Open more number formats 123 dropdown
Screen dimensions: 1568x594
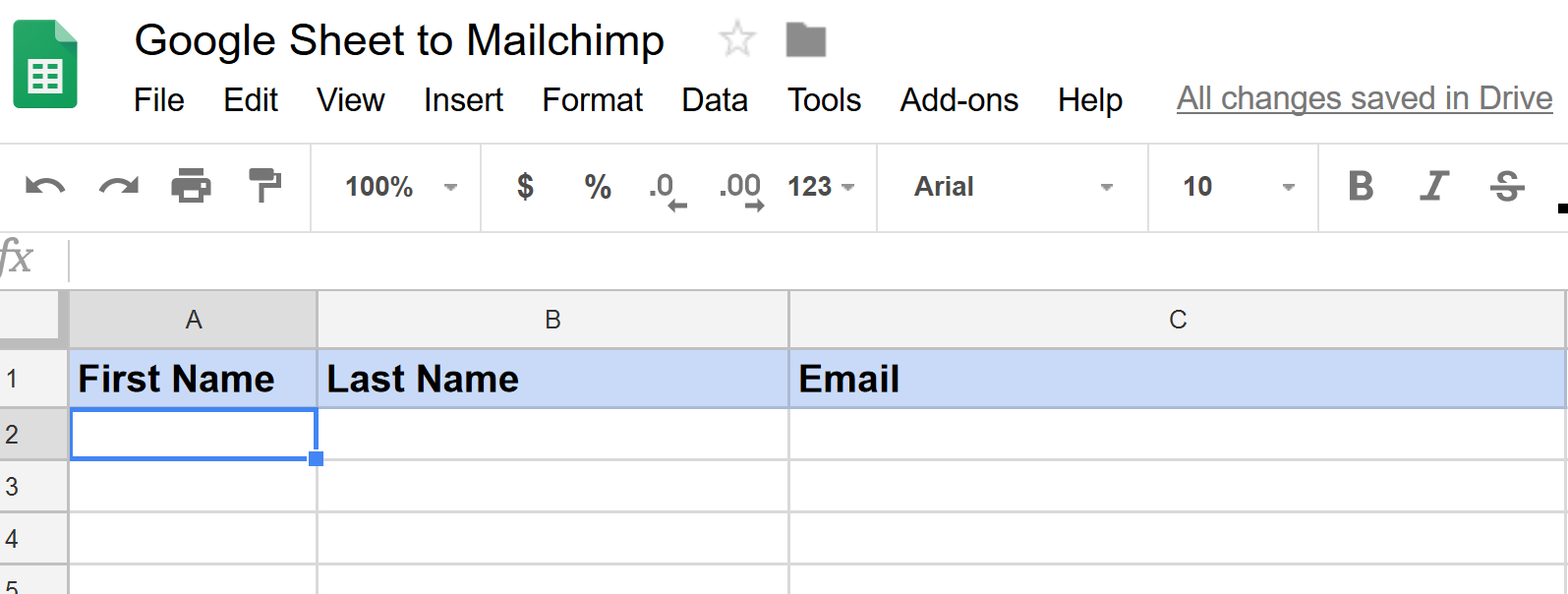tap(821, 187)
